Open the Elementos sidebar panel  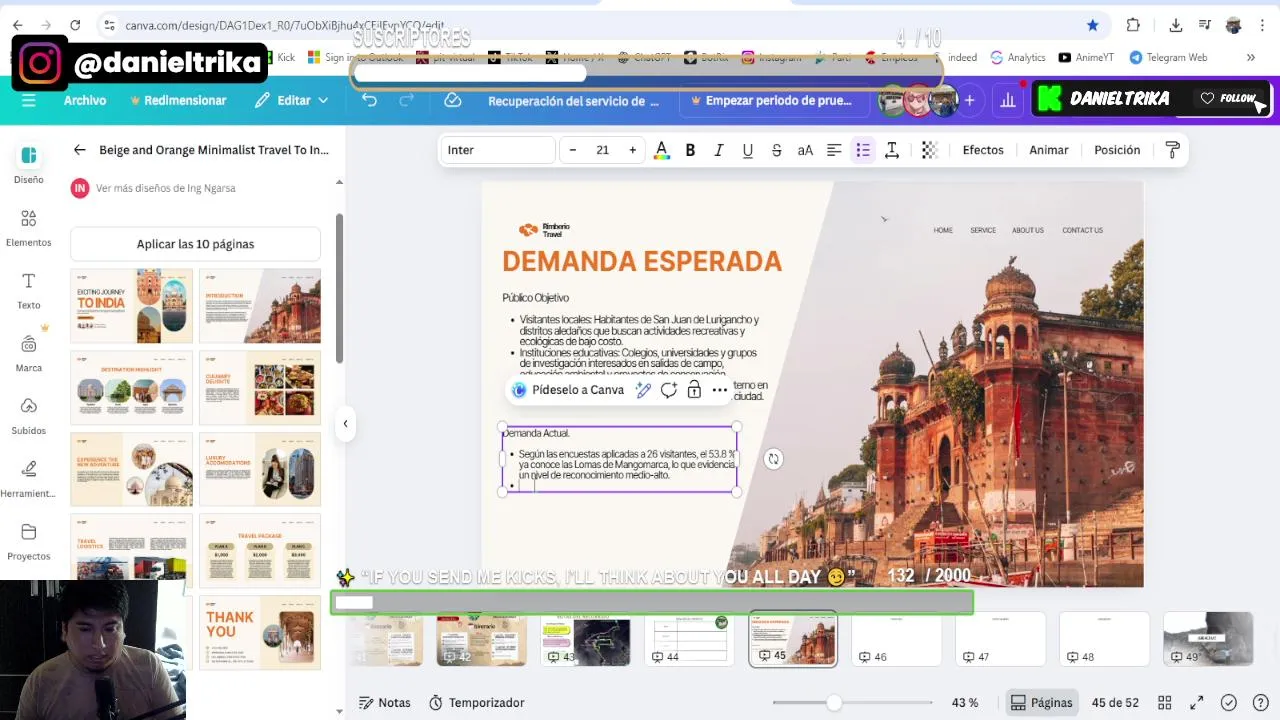(x=29, y=228)
